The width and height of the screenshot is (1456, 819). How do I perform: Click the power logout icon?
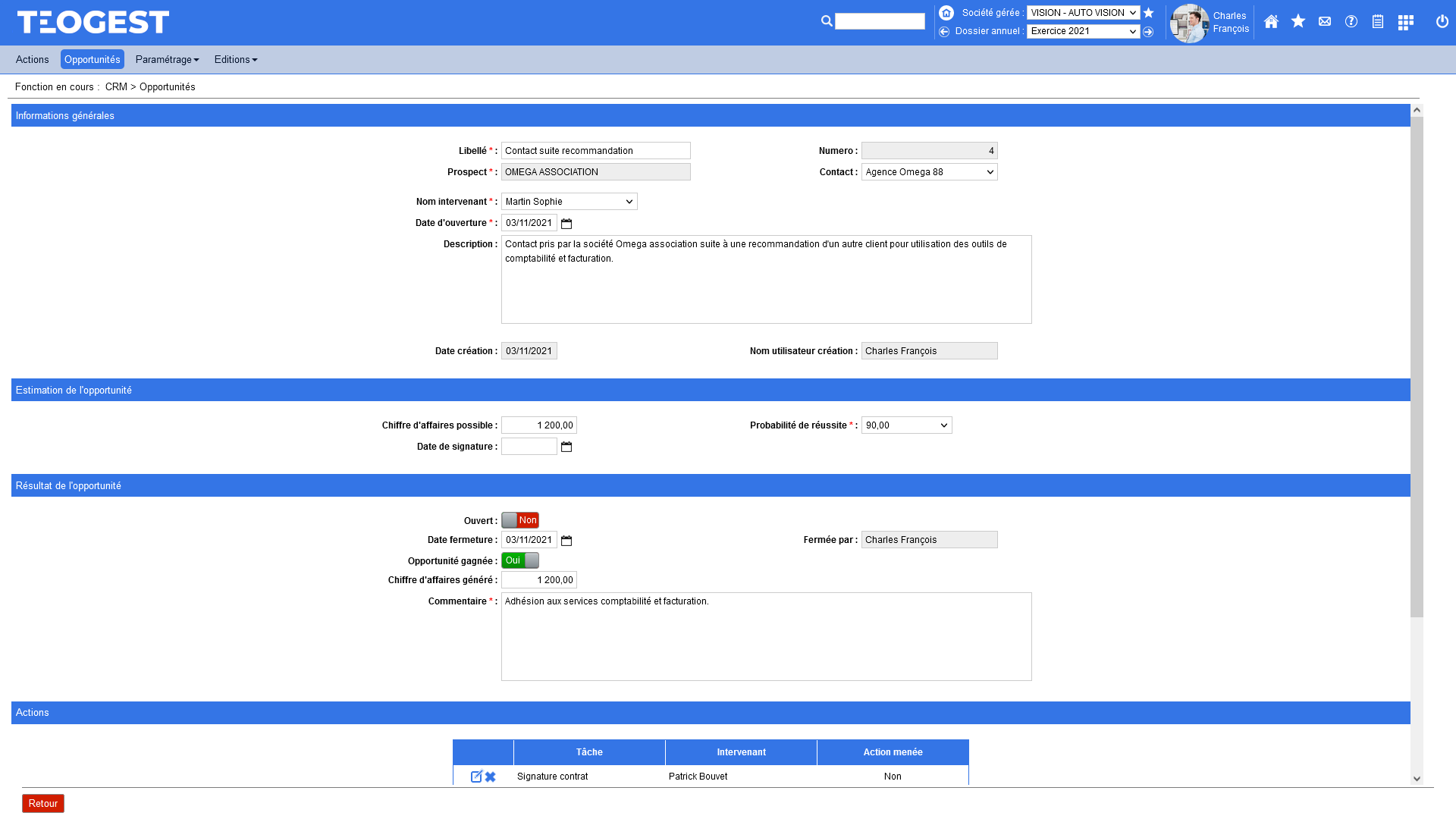(x=1442, y=22)
